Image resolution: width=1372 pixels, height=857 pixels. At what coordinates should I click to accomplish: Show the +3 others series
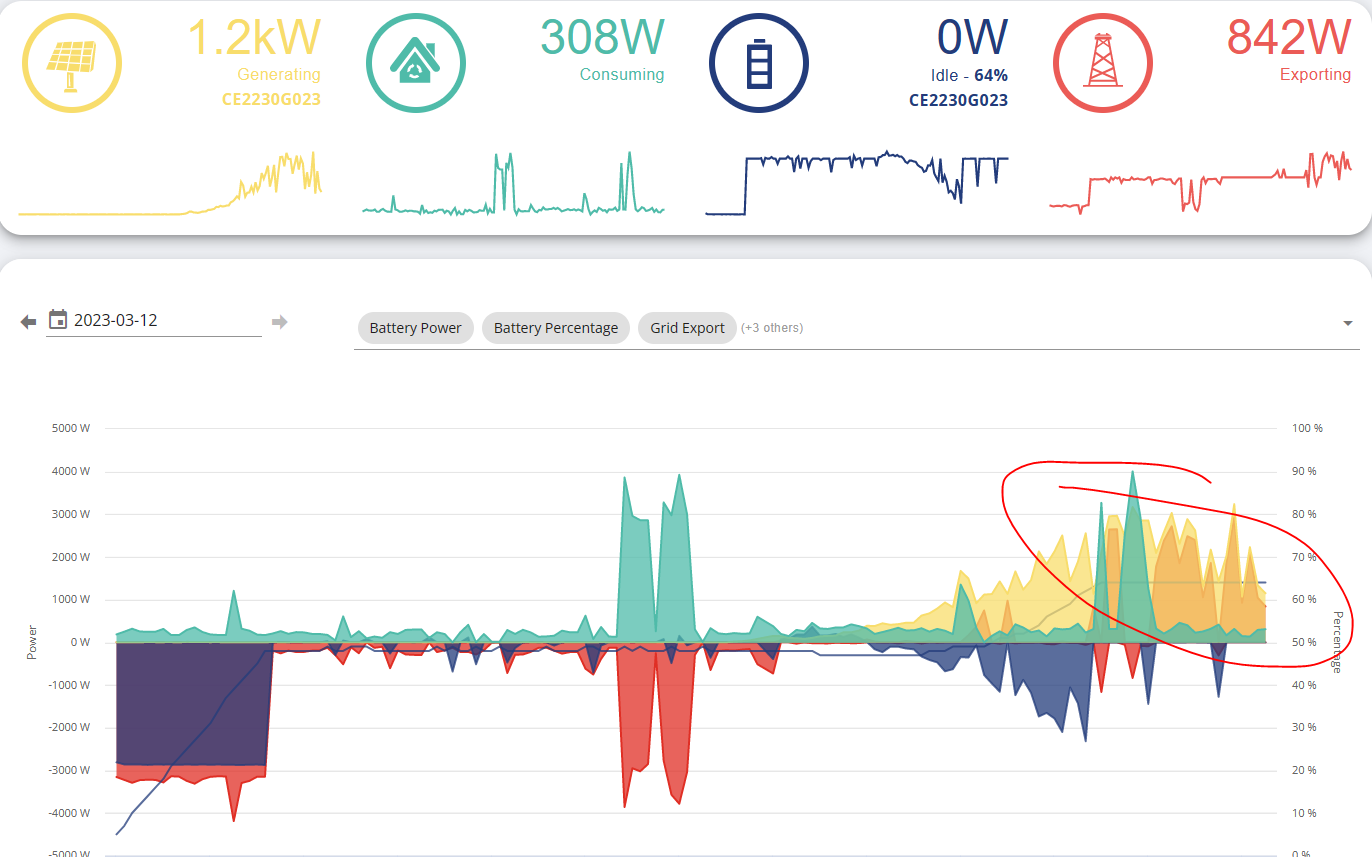click(772, 328)
